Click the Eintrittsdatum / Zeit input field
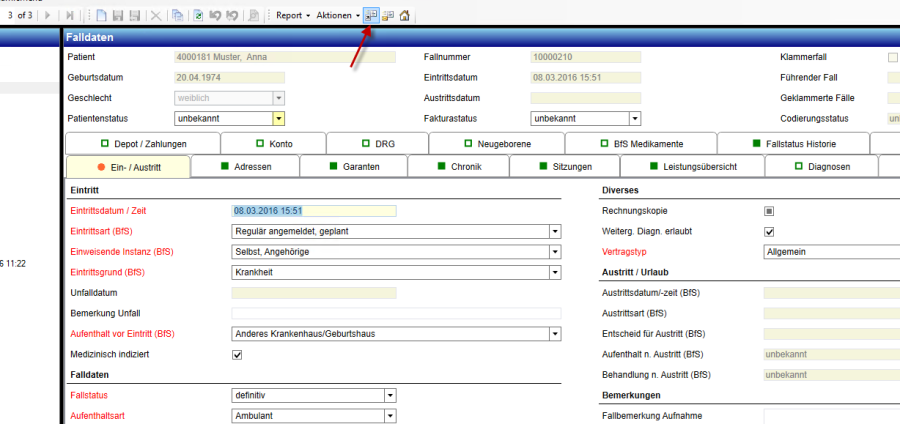Viewport: 900px width, 424px height. pyautogui.click(x=313, y=211)
